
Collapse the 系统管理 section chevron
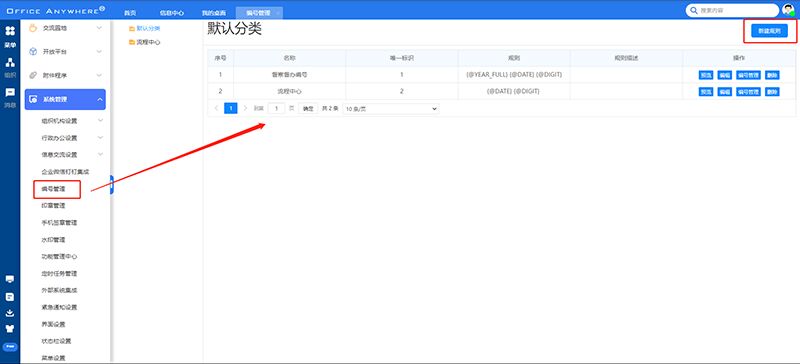point(99,99)
